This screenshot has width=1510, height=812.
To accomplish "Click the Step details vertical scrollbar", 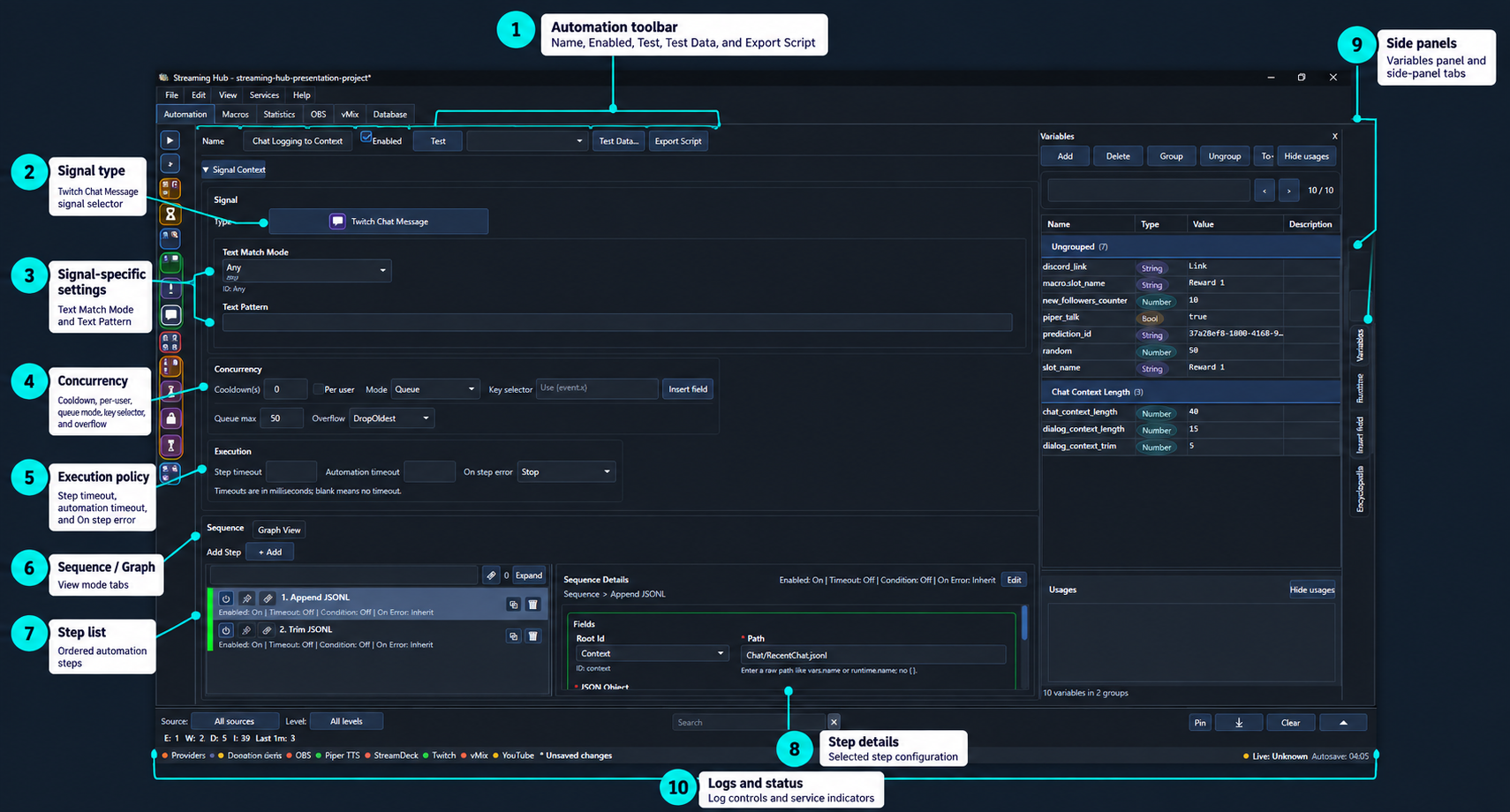I will [1024, 622].
